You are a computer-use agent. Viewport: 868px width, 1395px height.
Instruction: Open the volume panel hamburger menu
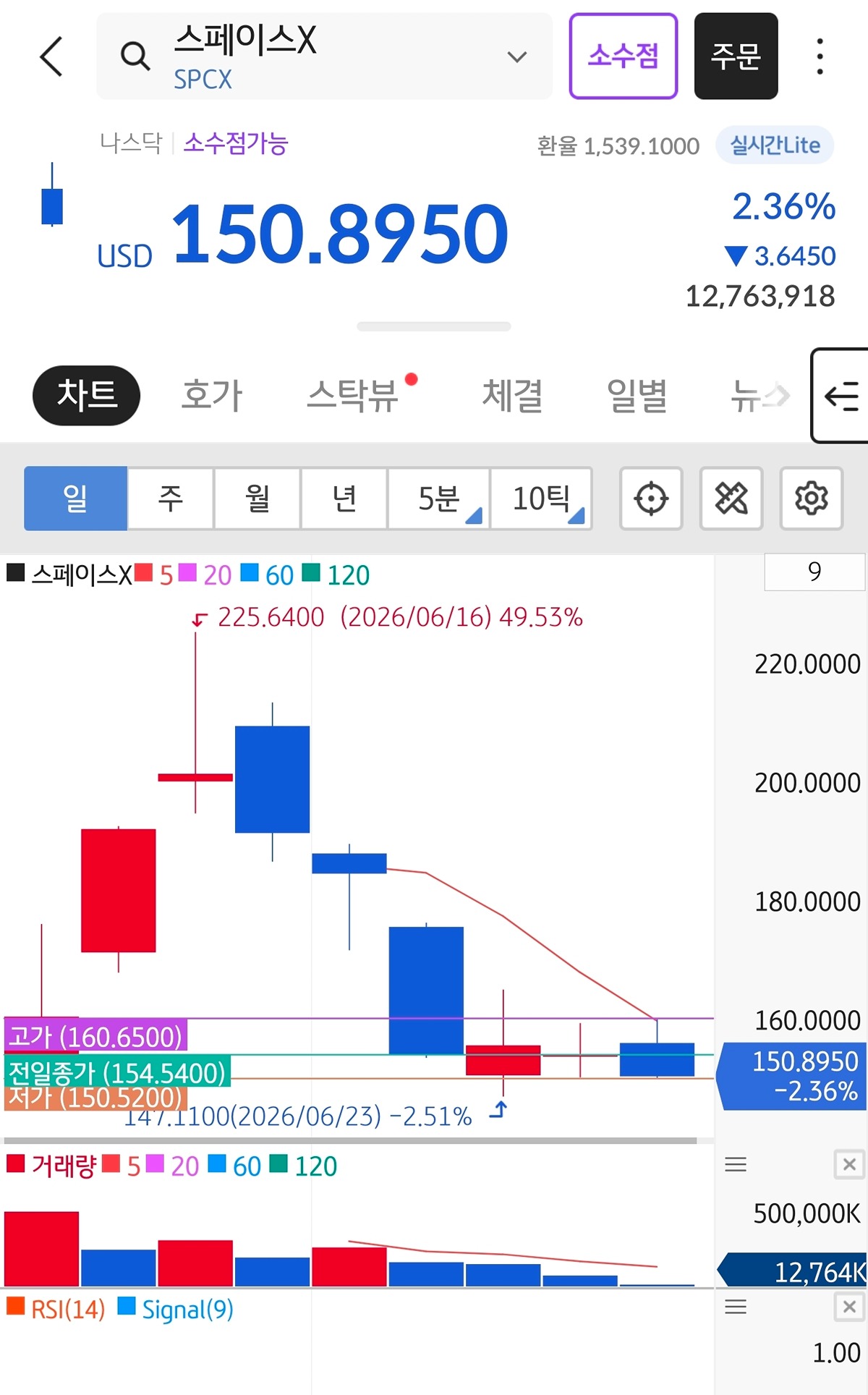[736, 1164]
